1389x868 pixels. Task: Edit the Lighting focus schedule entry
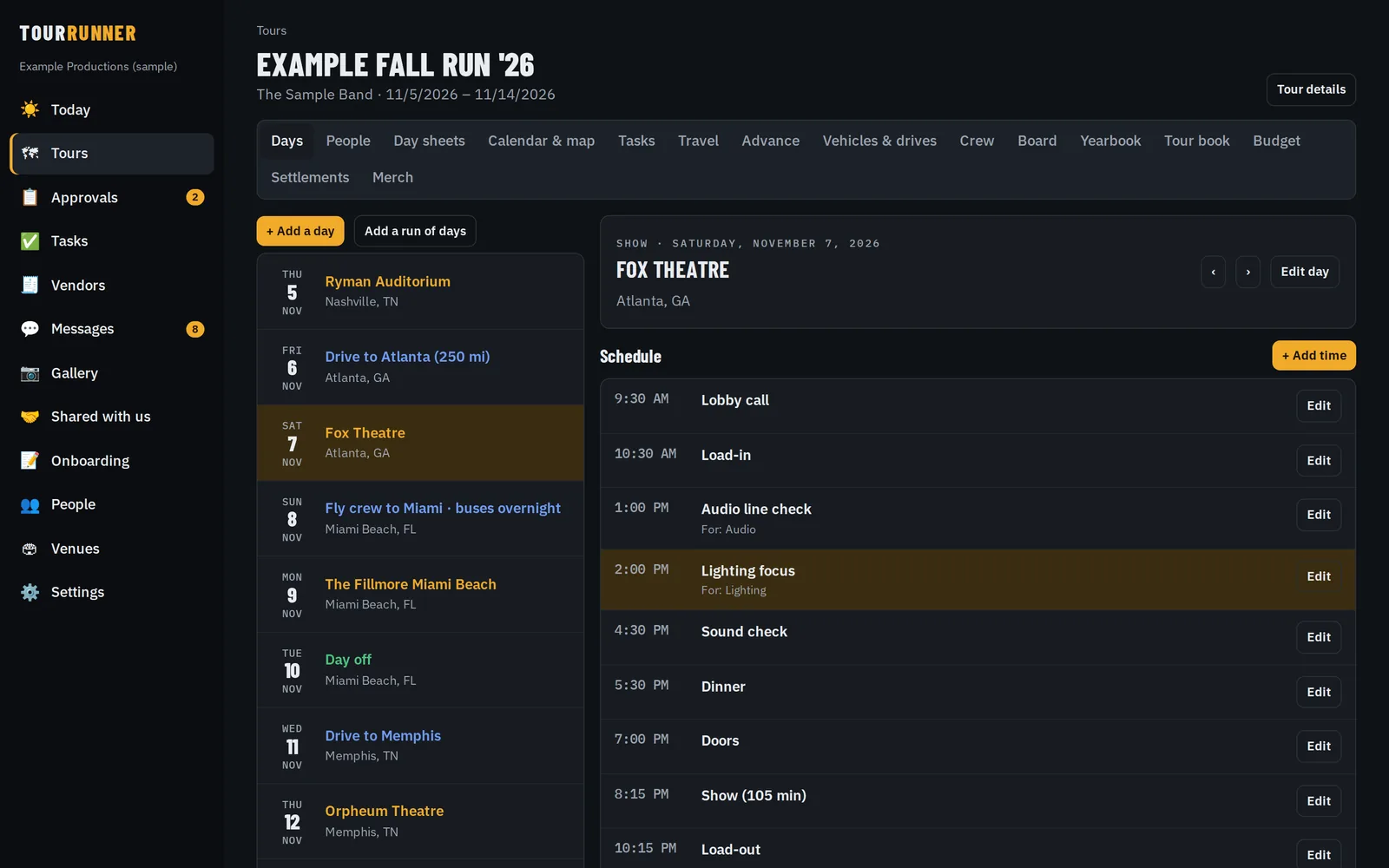(x=1319, y=576)
